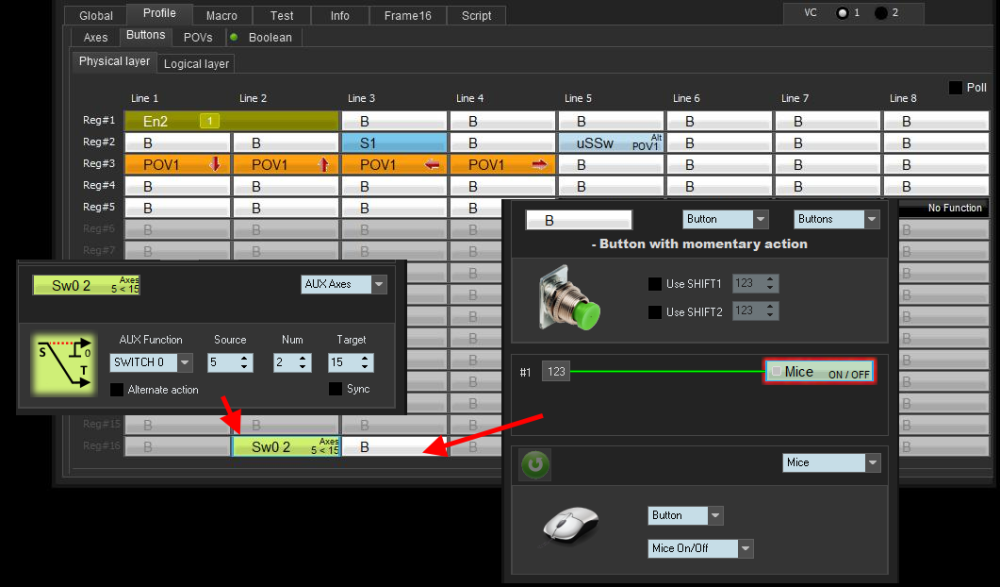
Task: Switch to the Test tab
Action: click(x=282, y=15)
